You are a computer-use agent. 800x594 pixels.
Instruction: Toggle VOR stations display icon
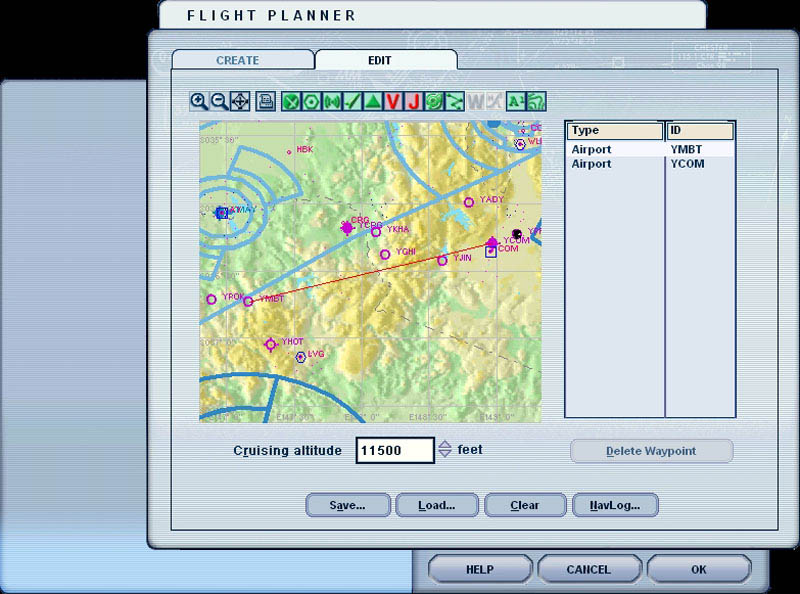[311, 102]
